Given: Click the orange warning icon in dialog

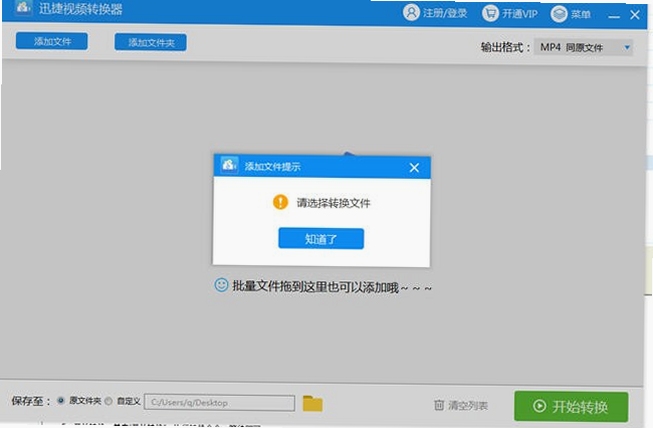Looking at the screenshot, I should [280, 202].
